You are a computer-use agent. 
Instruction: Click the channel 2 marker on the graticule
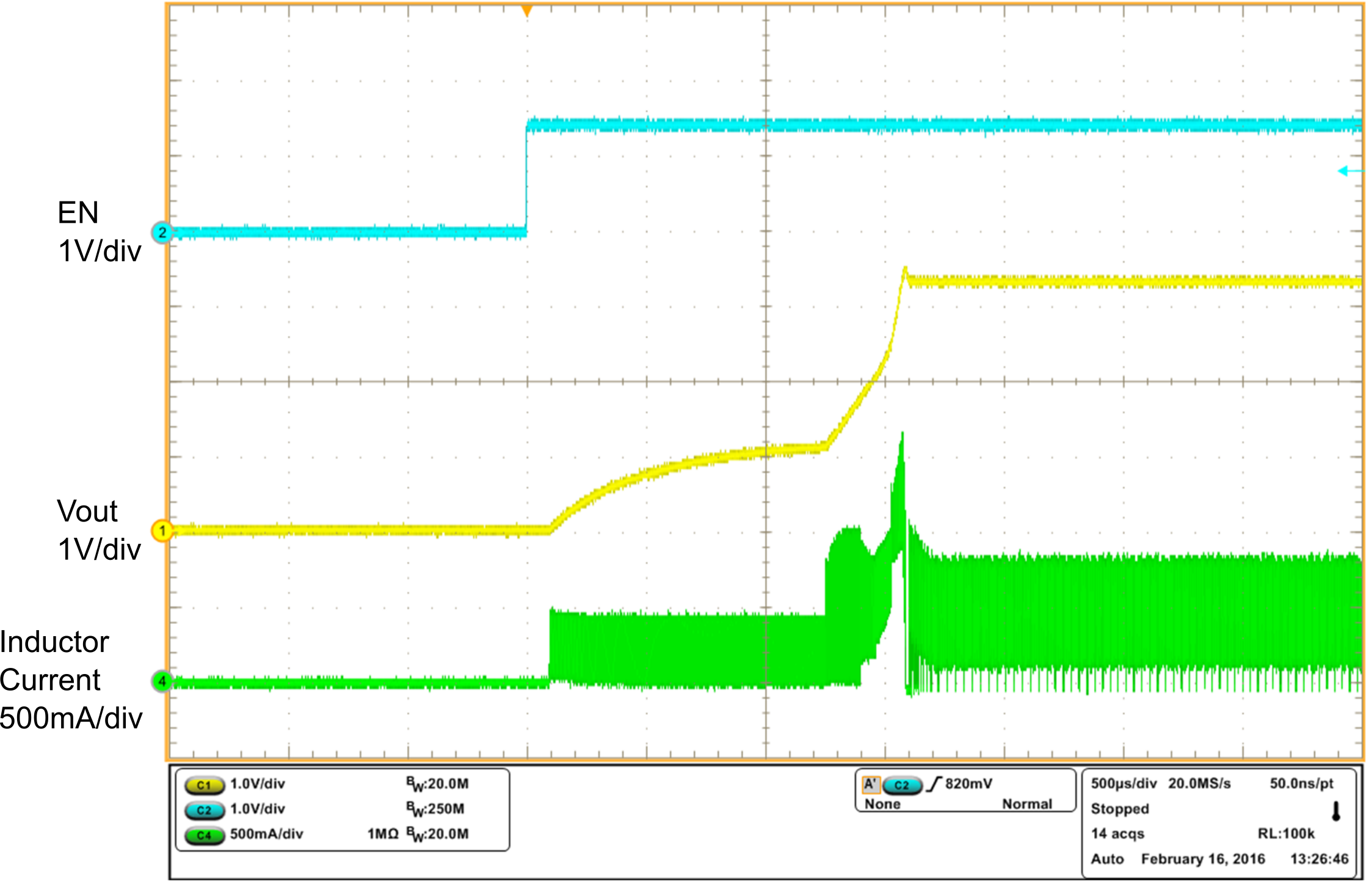[162, 232]
